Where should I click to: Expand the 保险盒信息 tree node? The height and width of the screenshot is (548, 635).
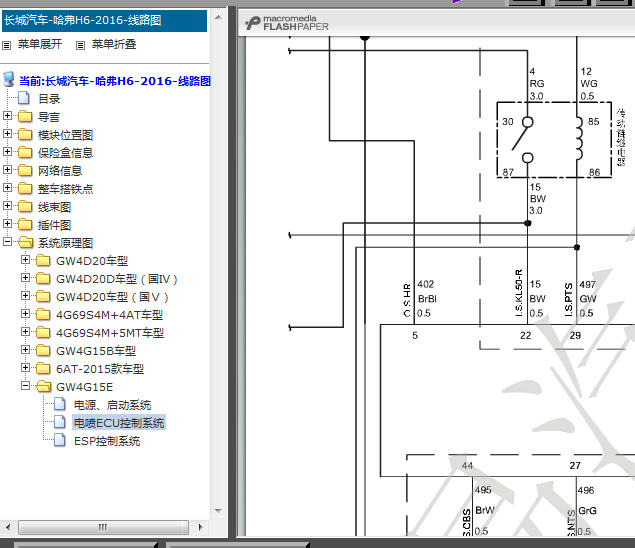click(x=7, y=151)
